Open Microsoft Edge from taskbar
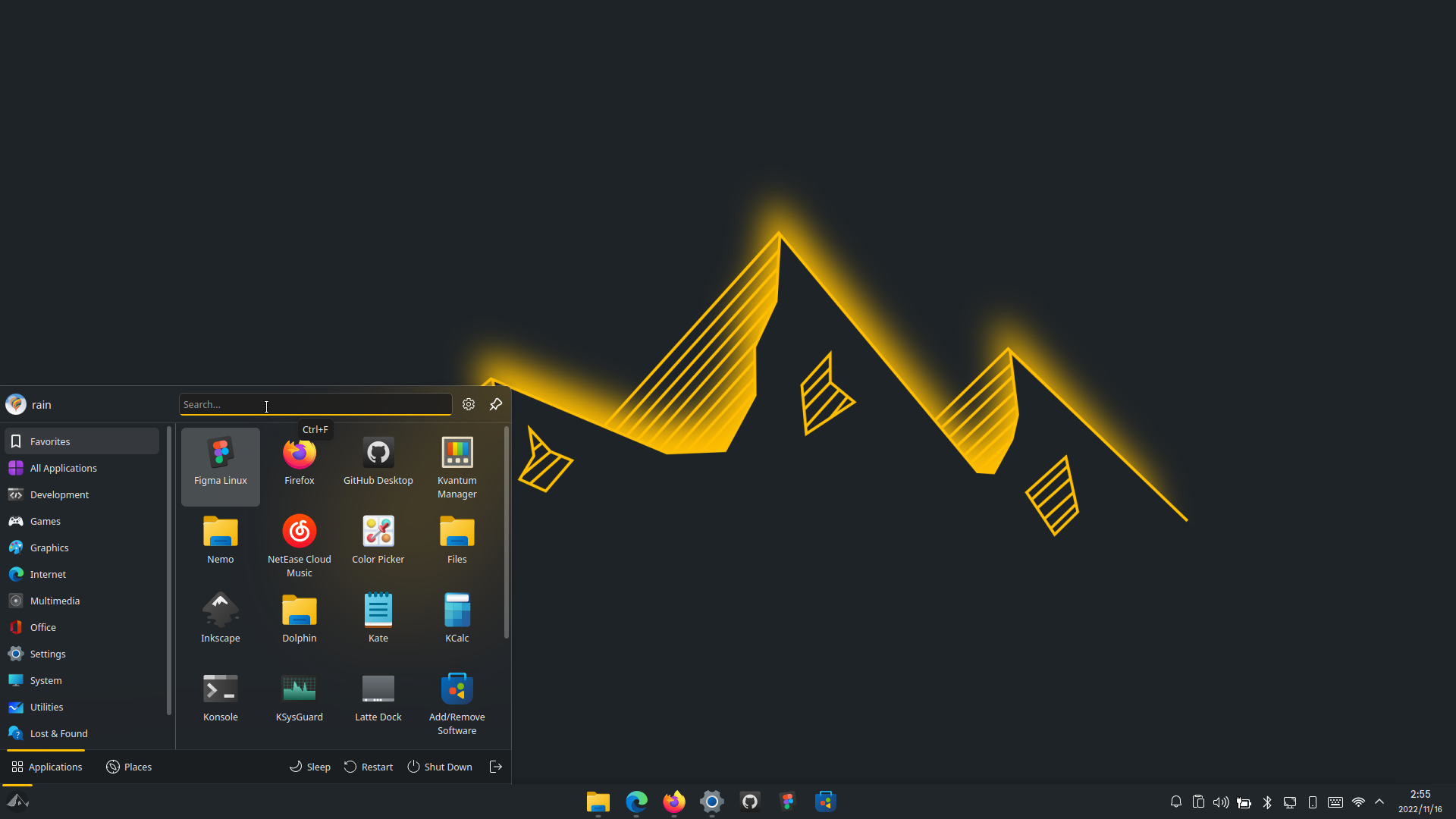The height and width of the screenshot is (819, 1456). click(636, 802)
